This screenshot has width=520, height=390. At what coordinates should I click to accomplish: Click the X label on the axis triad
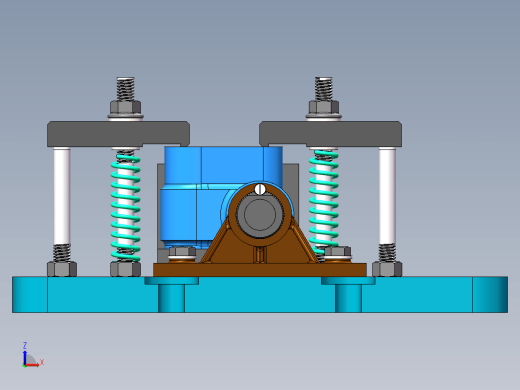click(x=42, y=362)
